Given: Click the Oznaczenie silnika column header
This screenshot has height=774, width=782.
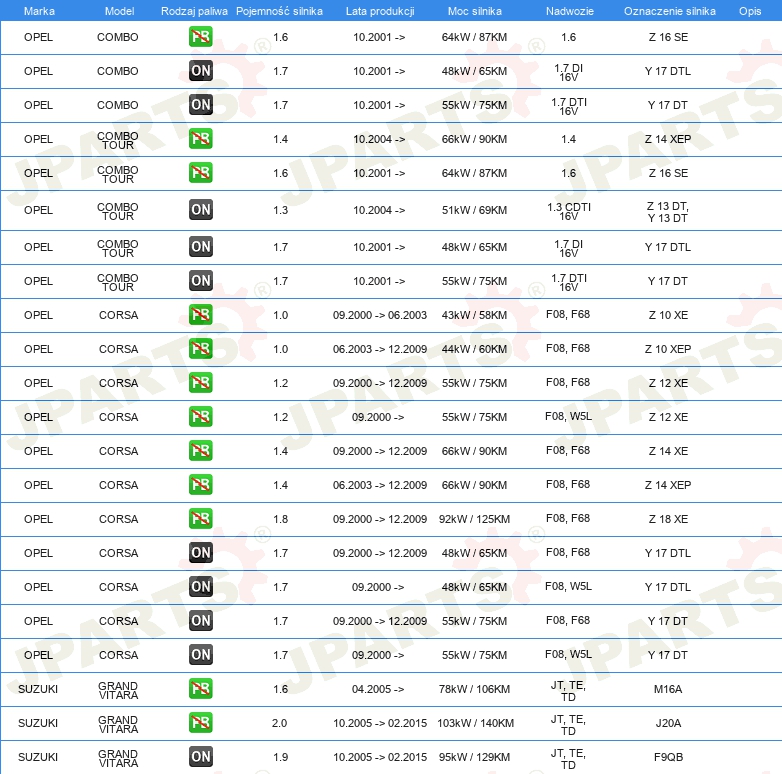Looking at the screenshot, I should [x=670, y=11].
